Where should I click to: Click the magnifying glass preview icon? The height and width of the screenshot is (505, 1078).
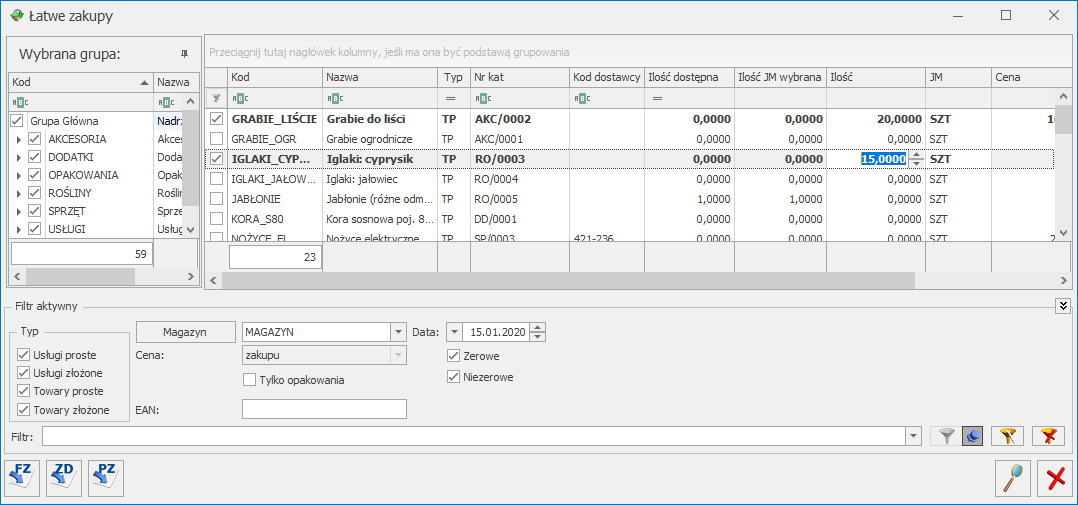(x=1013, y=478)
